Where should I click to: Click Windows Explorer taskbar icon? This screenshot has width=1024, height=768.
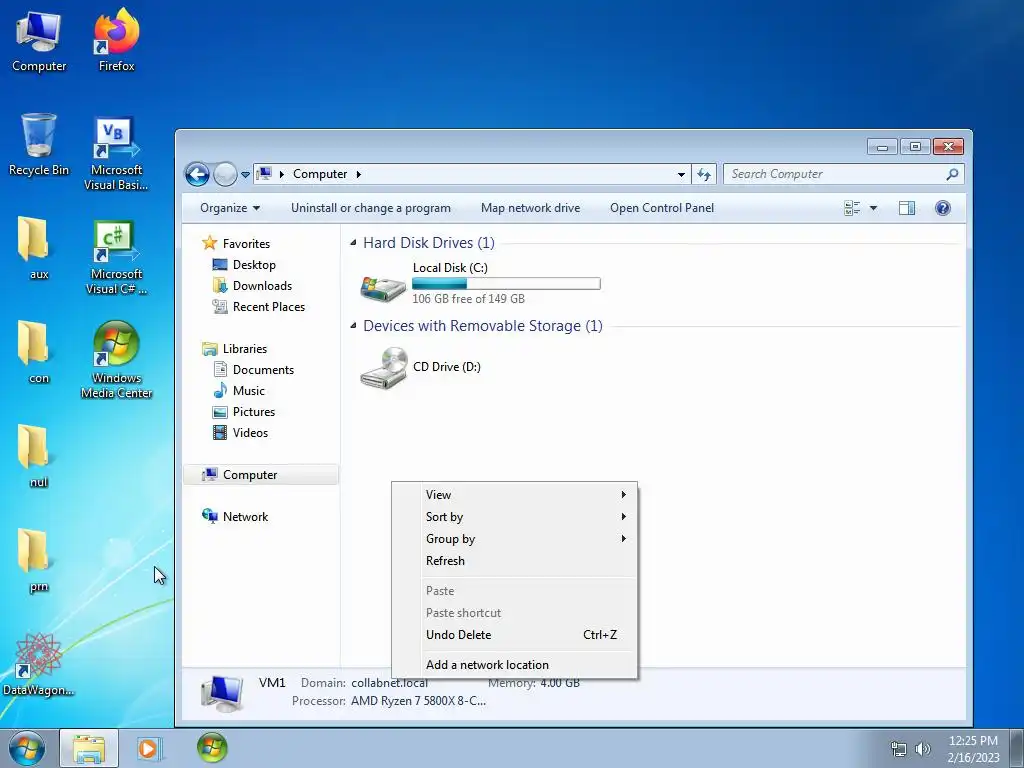pyautogui.click(x=89, y=748)
